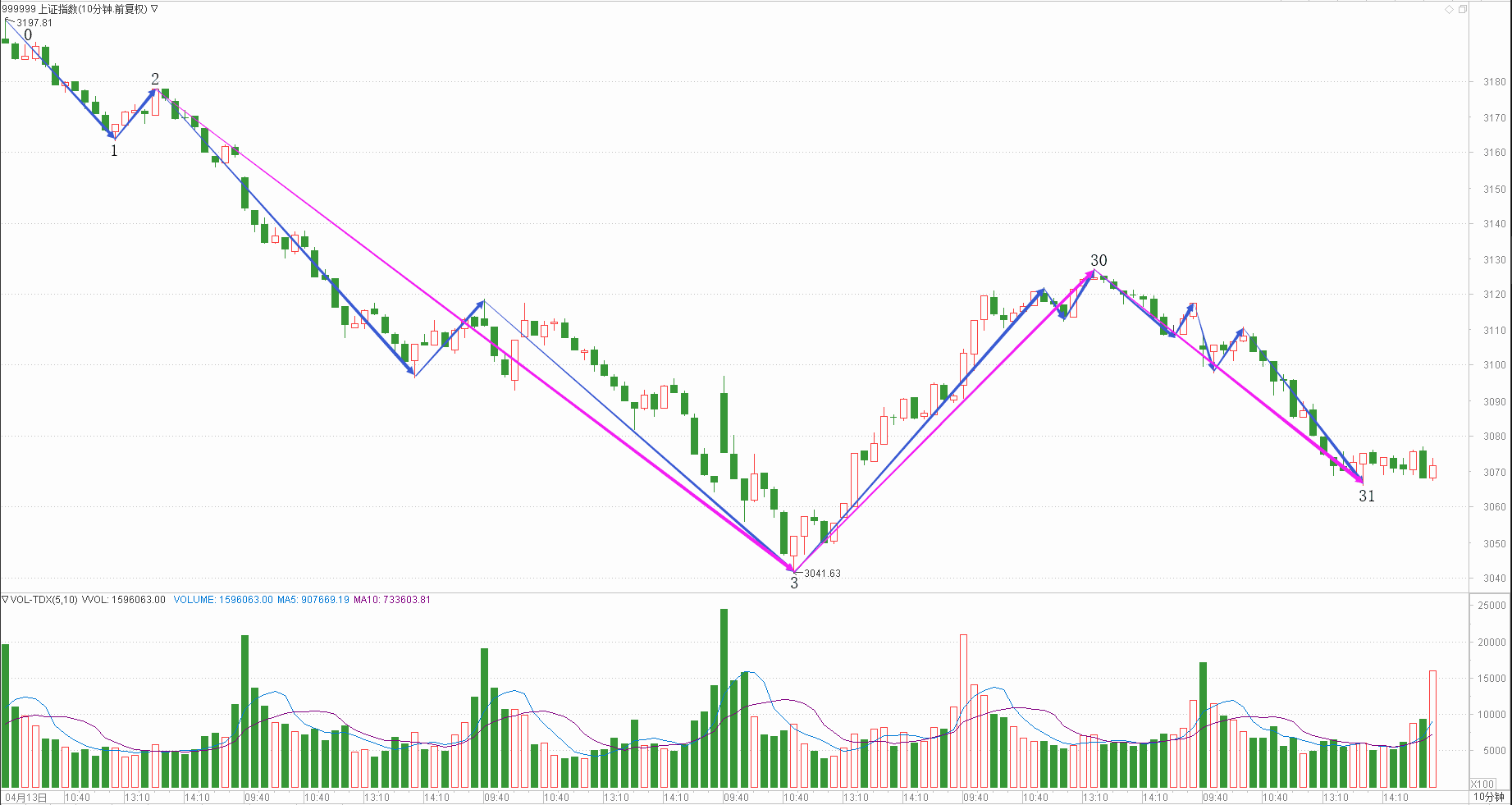Click the 3041.63 lowest price annotation

coord(822,574)
